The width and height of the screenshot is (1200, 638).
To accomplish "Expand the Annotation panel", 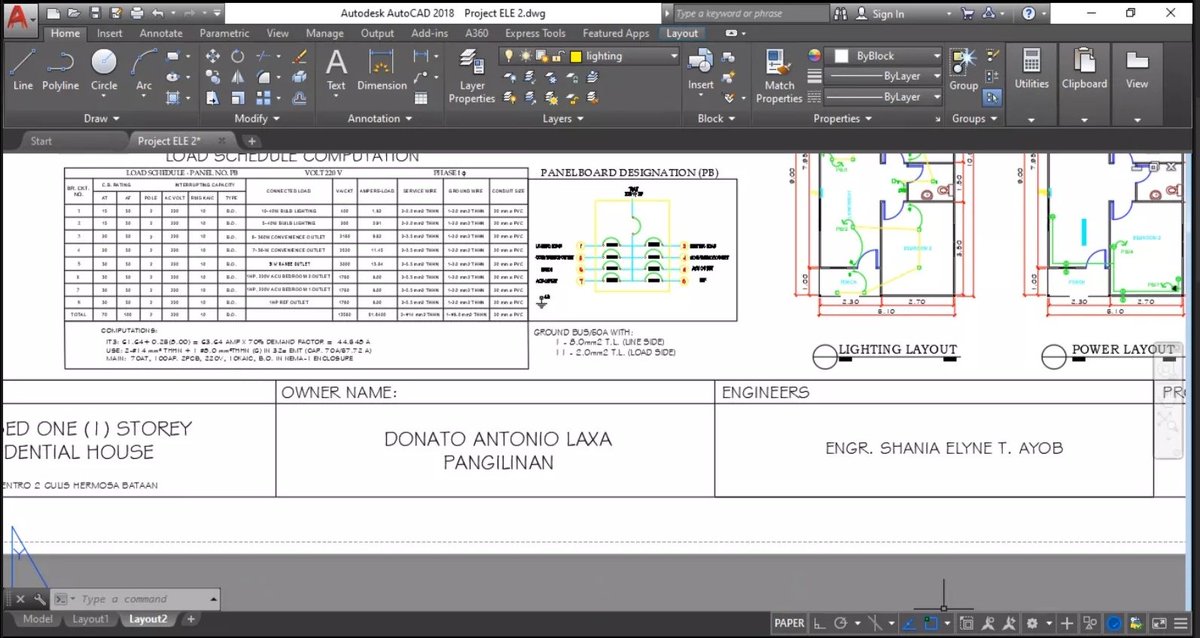I will pos(381,118).
